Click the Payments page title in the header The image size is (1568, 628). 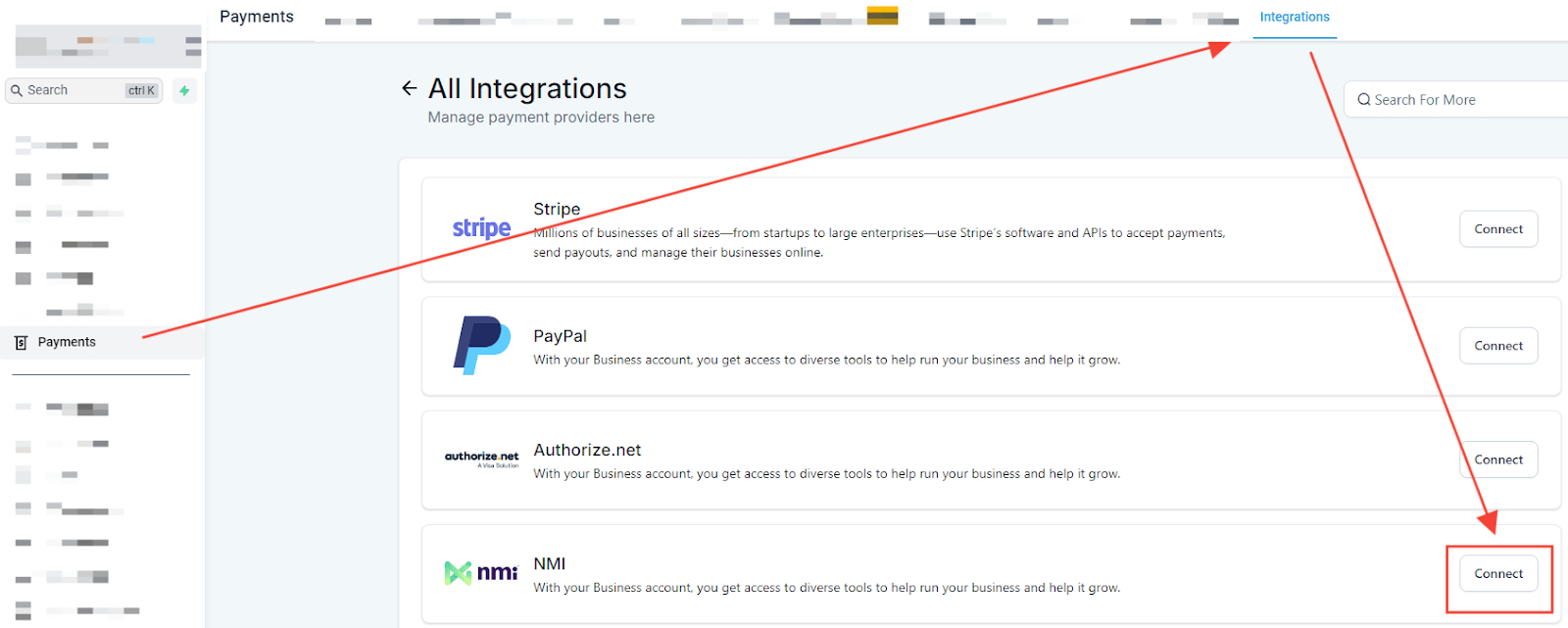click(257, 17)
